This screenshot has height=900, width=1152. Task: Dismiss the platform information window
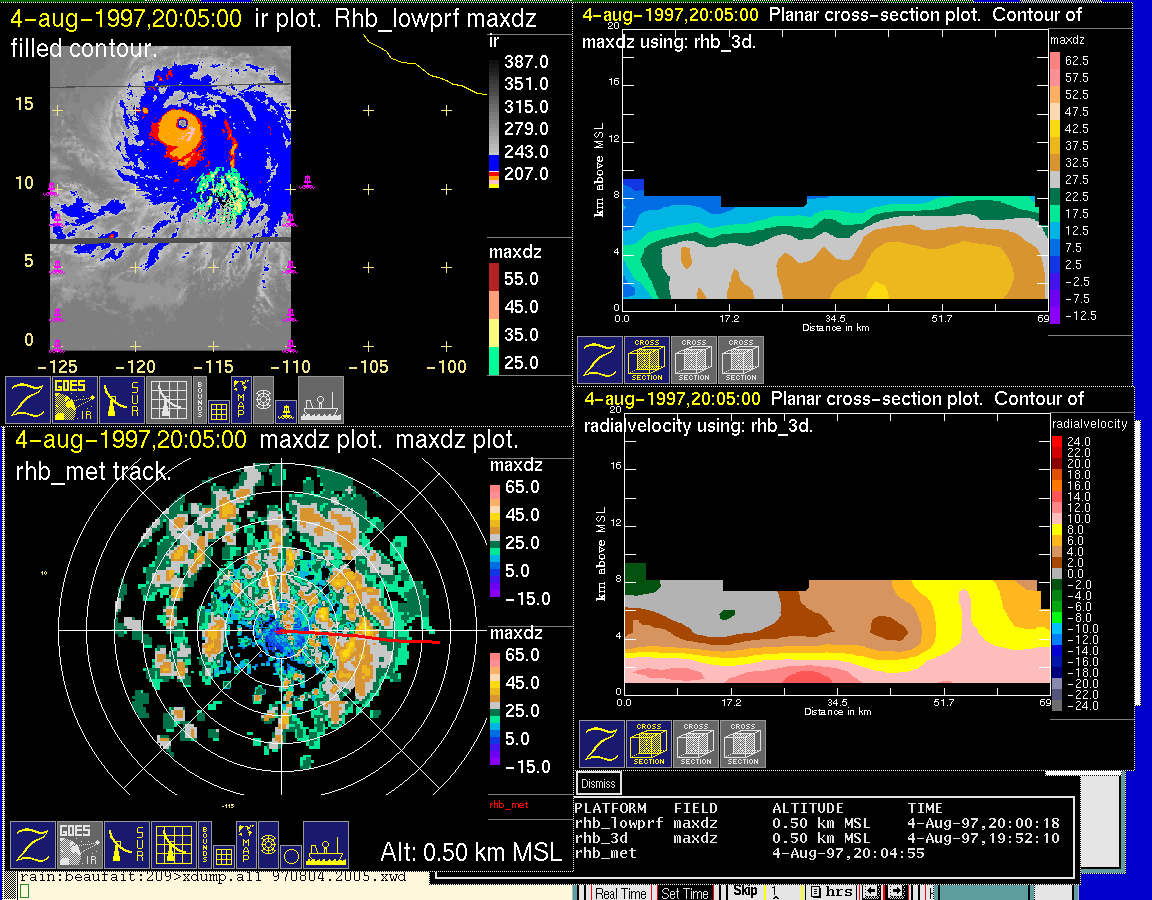coord(598,783)
